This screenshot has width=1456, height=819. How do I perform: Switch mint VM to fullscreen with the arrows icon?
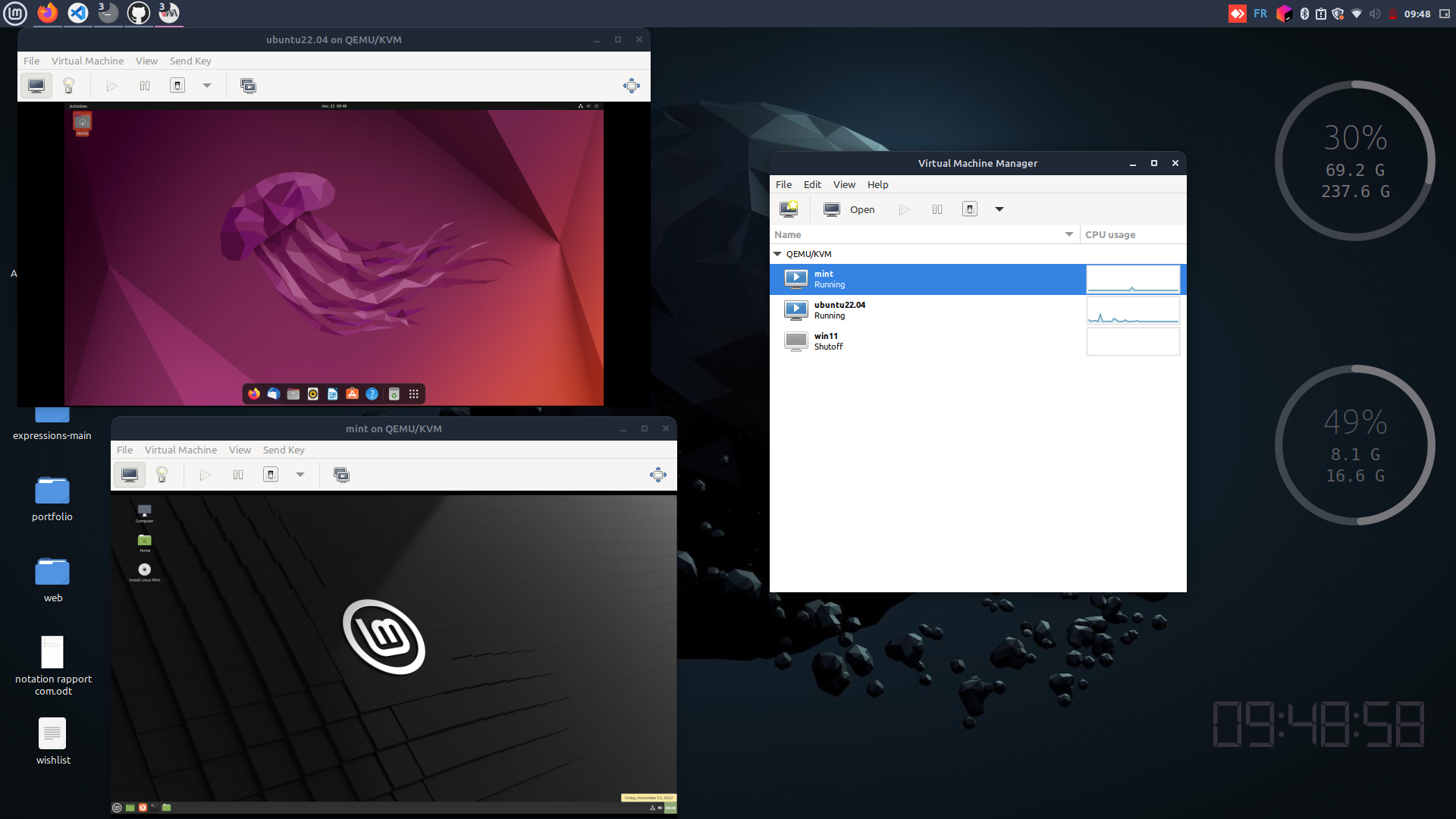pyautogui.click(x=658, y=475)
